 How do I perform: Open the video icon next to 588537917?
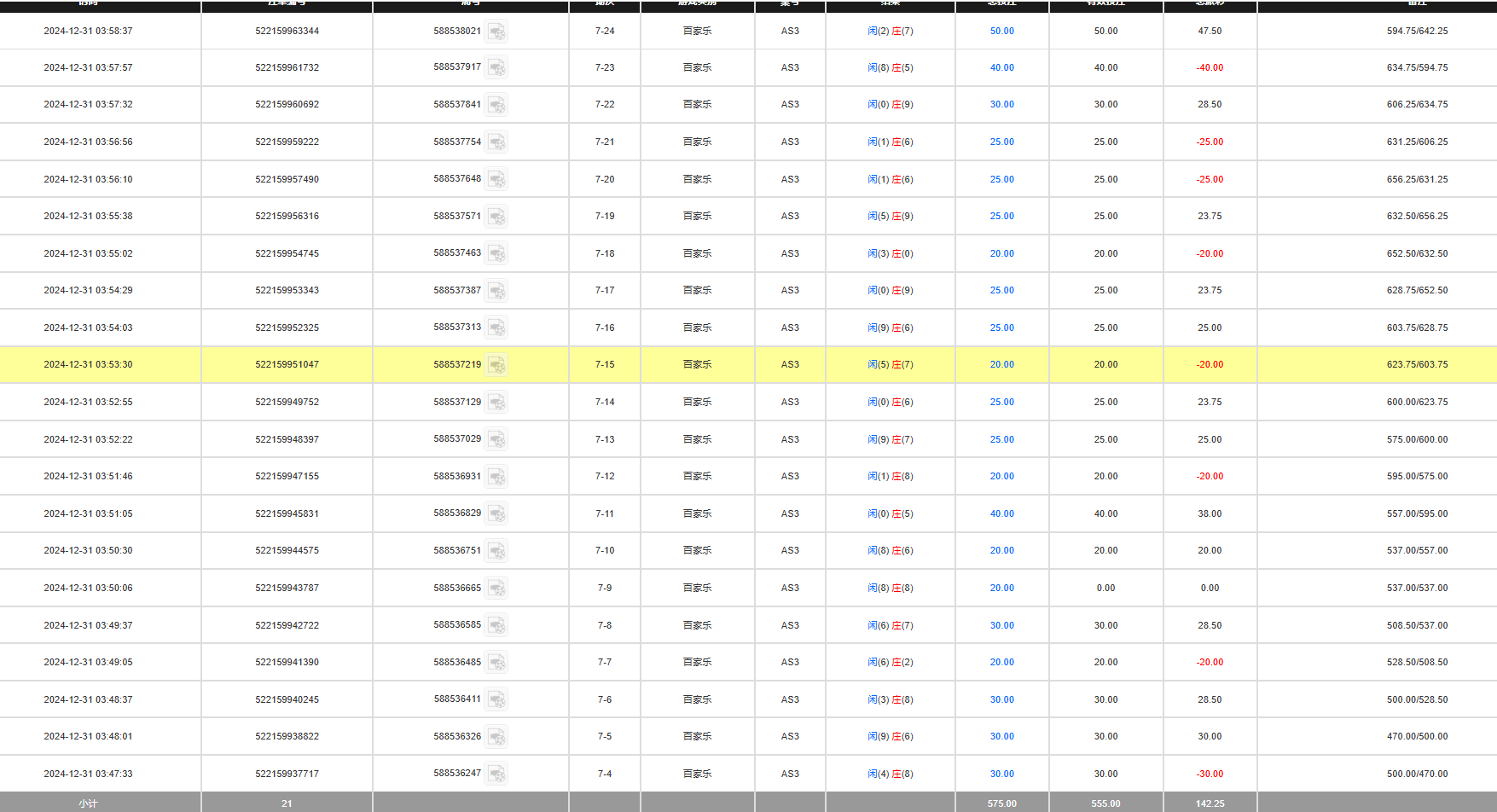[496, 68]
